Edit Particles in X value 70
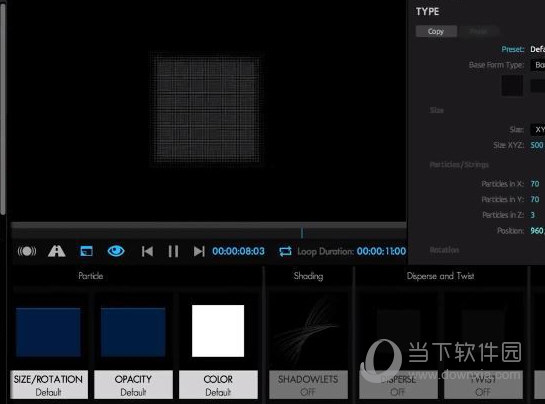The height and width of the screenshot is (404, 545). click(535, 184)
